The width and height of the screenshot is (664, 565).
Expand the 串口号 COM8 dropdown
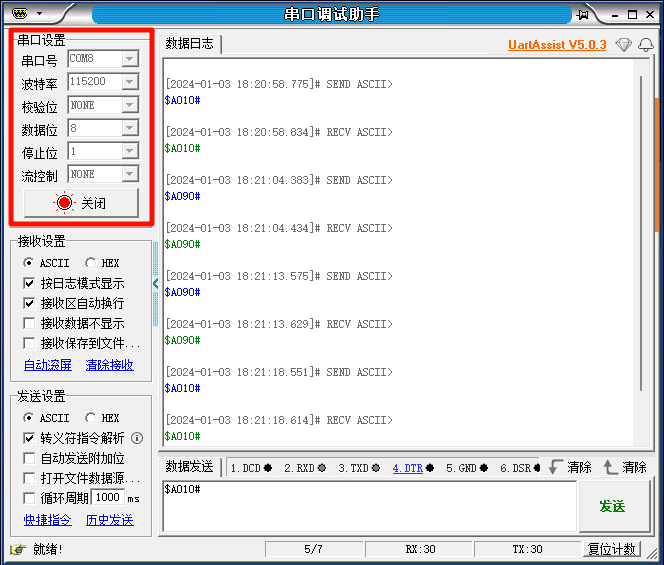(130, 58)
